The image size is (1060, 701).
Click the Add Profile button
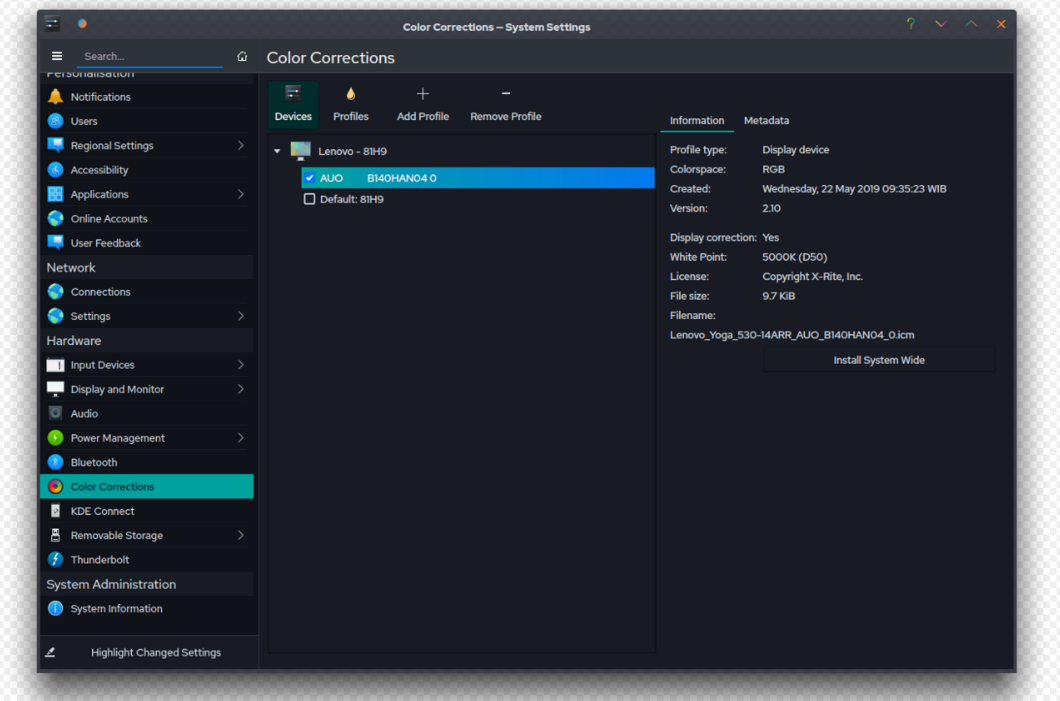(x=422, y=104)
